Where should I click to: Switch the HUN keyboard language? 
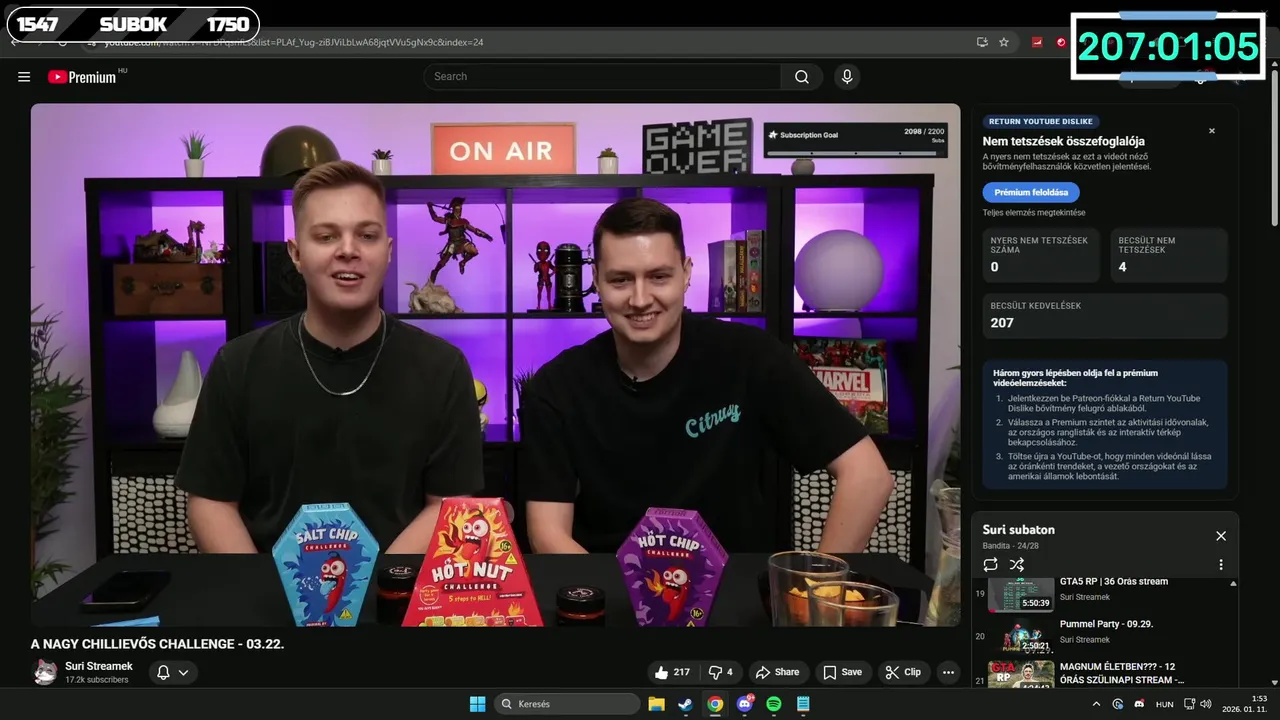click(1165, 704)
